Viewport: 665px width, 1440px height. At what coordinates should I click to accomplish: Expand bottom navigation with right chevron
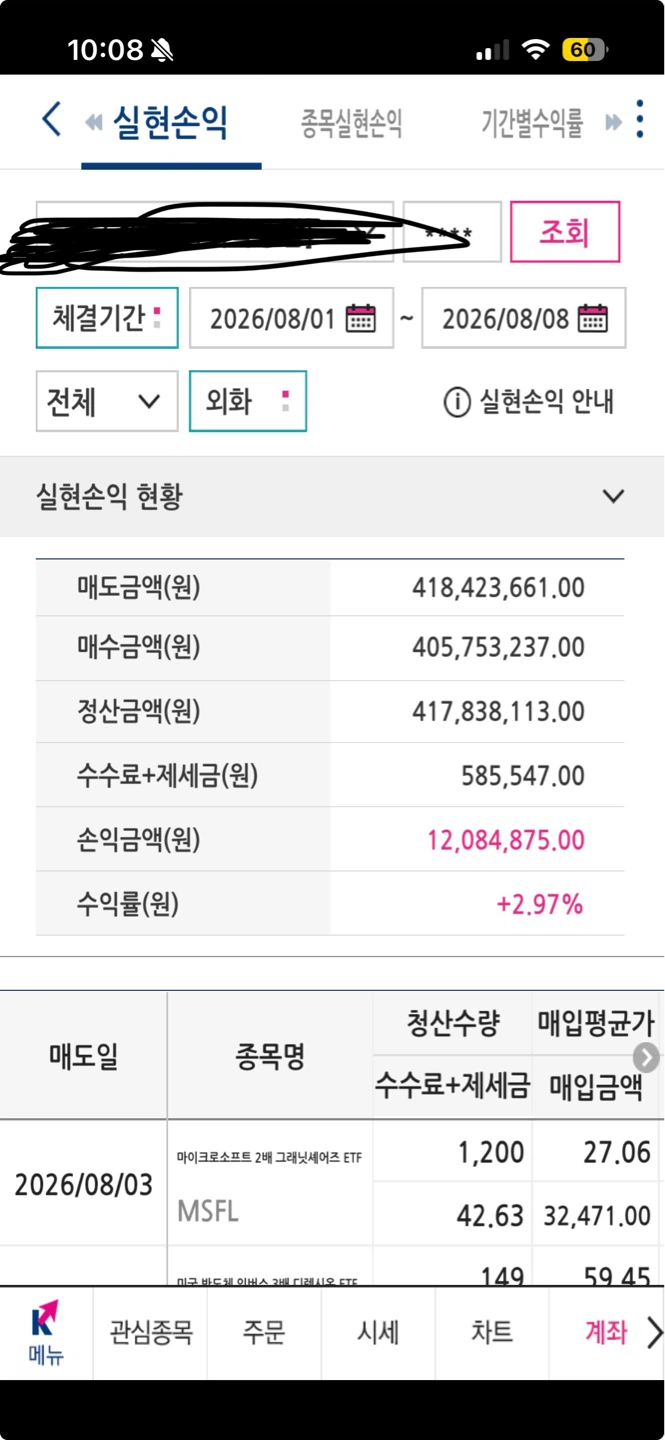[654, 1332]
